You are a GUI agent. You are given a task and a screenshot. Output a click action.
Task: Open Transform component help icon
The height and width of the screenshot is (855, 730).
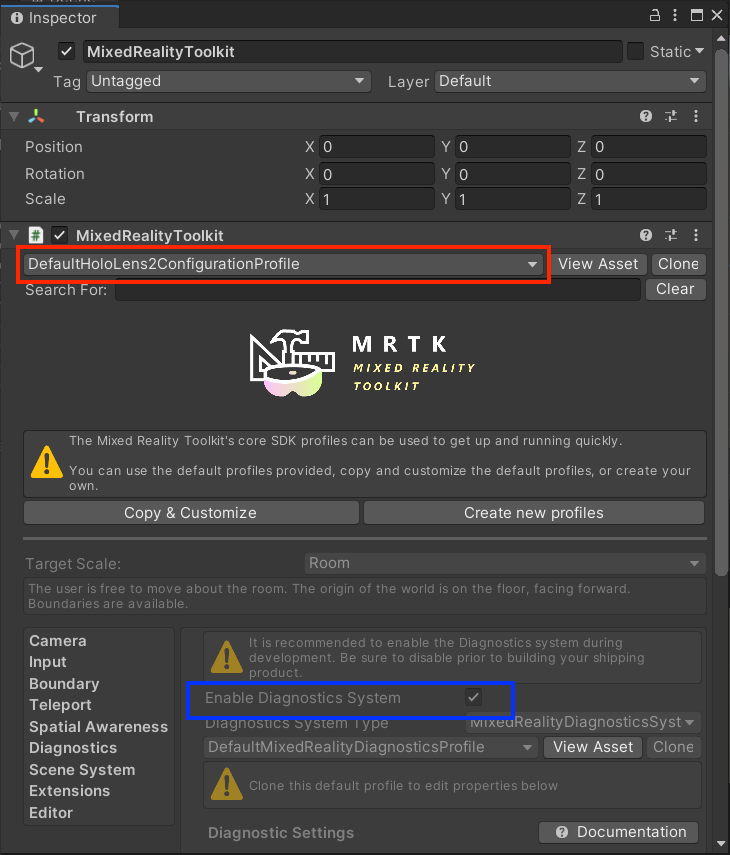pyautogui.click(x=646, y=117)
